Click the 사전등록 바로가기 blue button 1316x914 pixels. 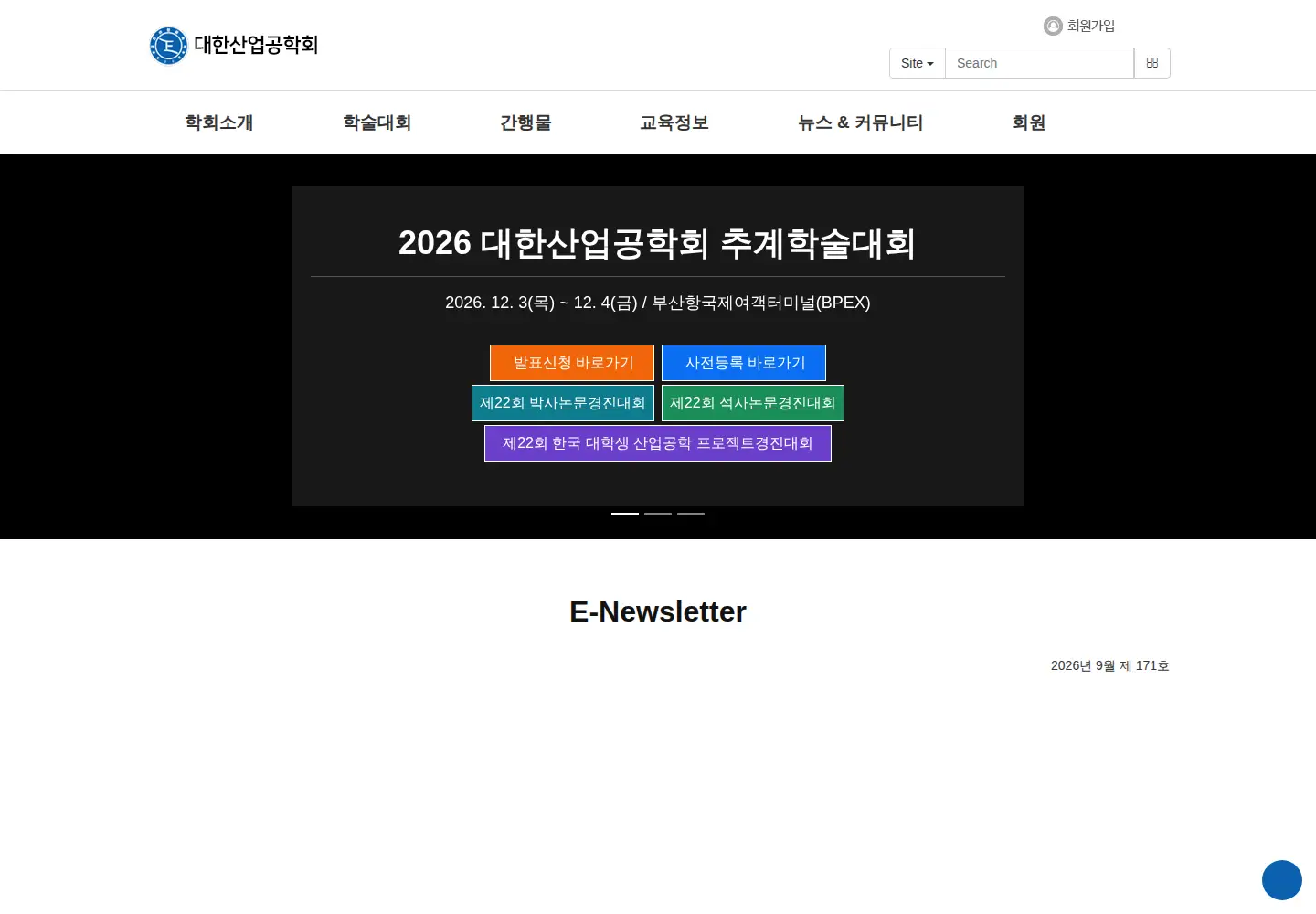[744, 363]
